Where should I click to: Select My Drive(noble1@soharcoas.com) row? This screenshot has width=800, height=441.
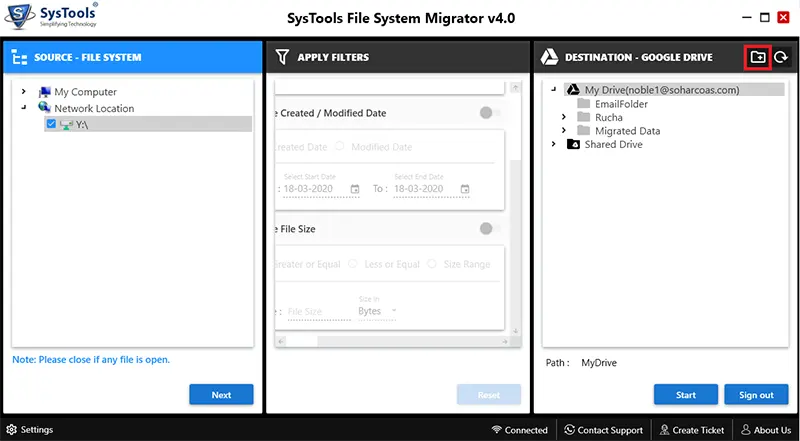[674, 90]
